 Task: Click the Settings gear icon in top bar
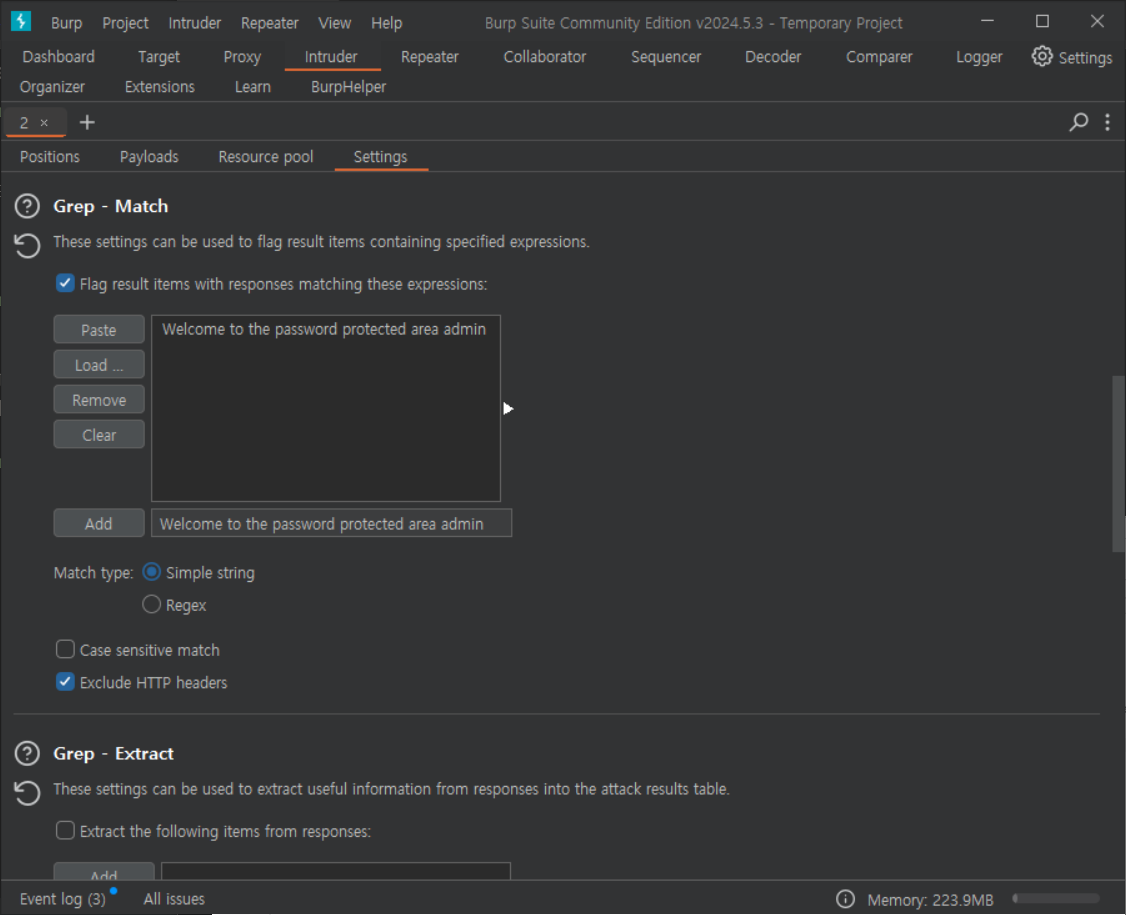point(1042,56)
